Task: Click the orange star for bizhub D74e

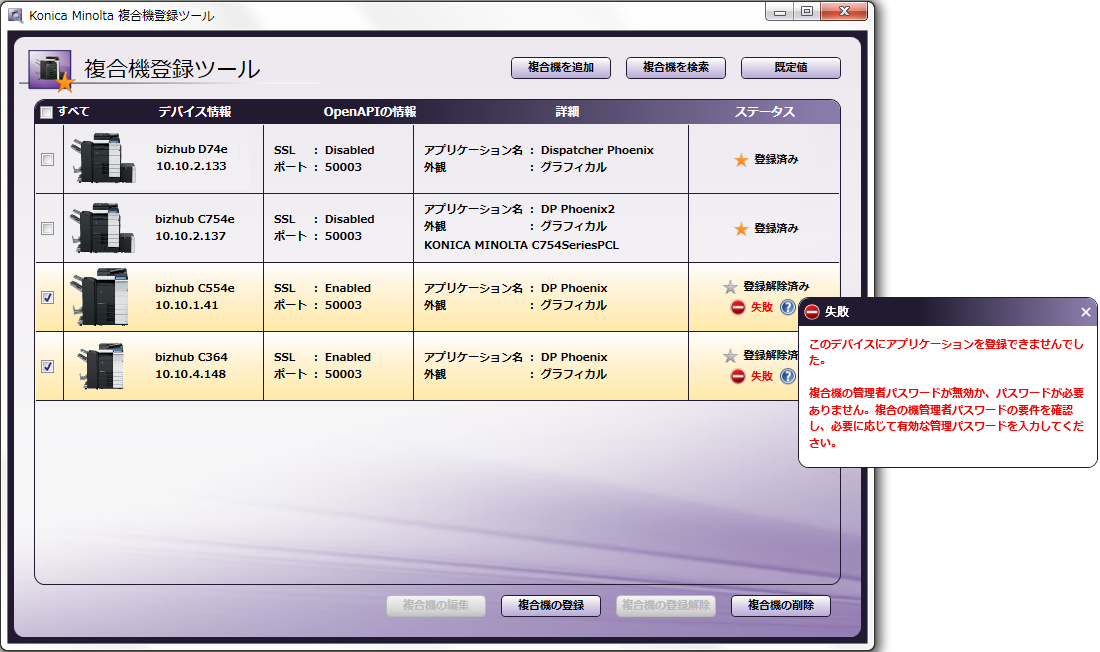Action: tap(741, 160)
